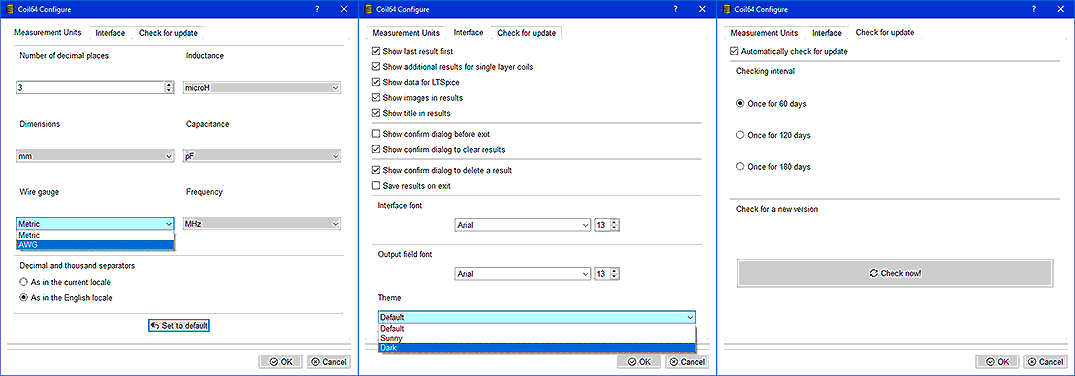Select Measurement Units tab in the right window
The image size is (1075, 376).
tap(764, 33)
